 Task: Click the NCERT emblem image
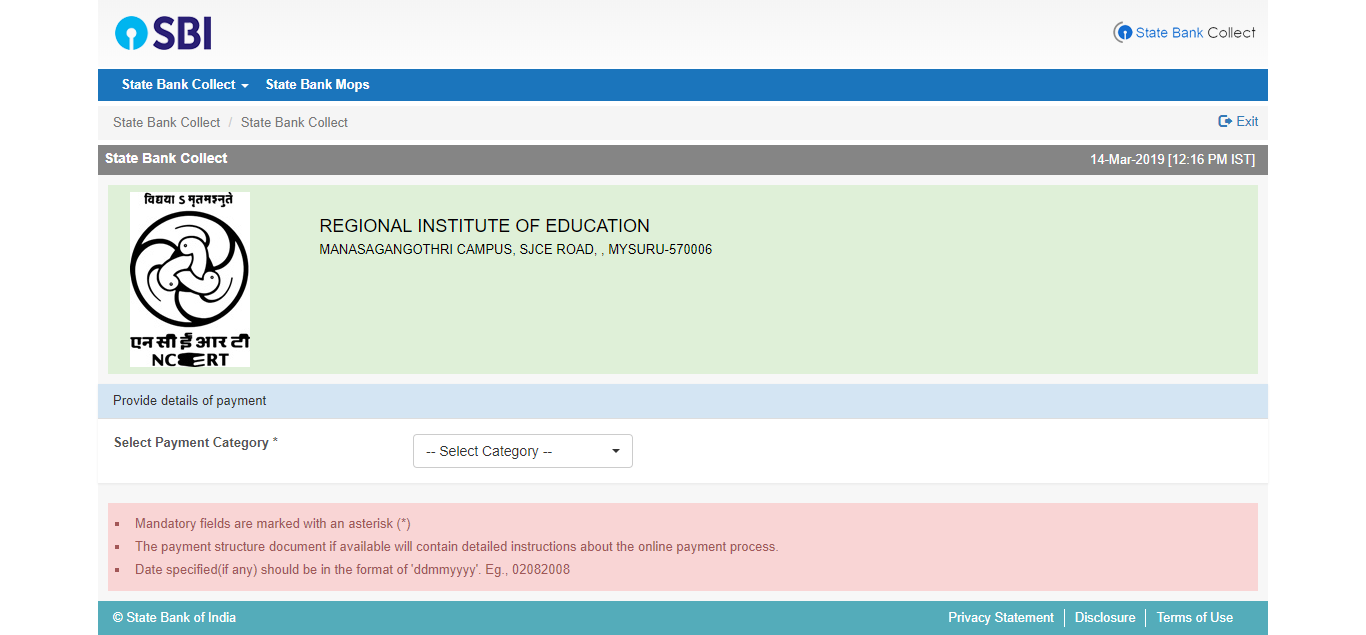click(190, 279)
